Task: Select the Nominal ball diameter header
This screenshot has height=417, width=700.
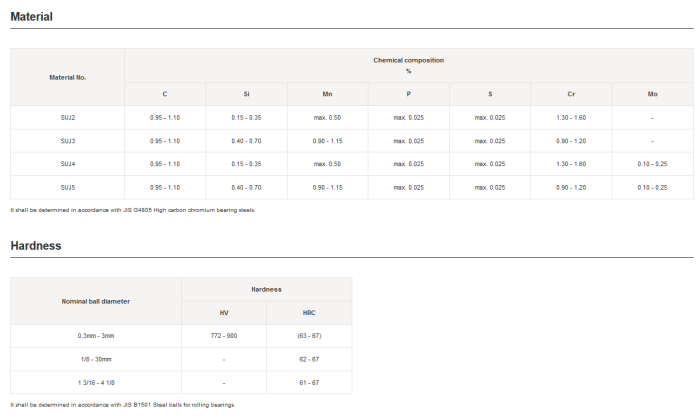Action: tap(96, 300)
